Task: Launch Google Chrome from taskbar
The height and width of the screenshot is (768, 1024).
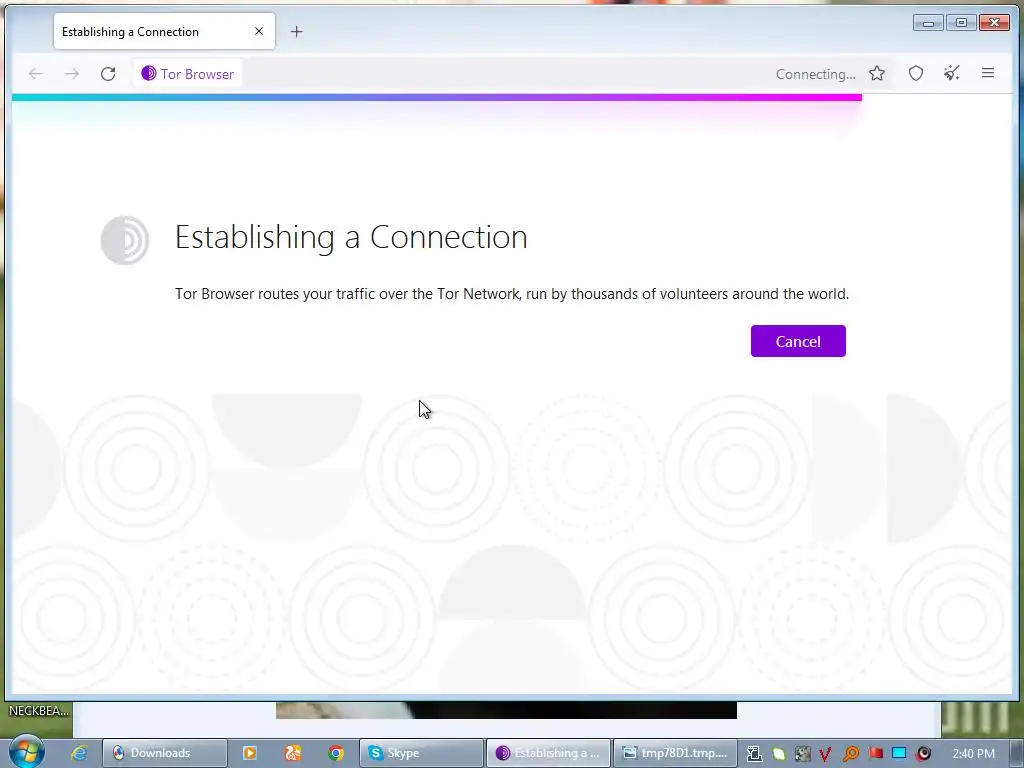Action: 336,753
